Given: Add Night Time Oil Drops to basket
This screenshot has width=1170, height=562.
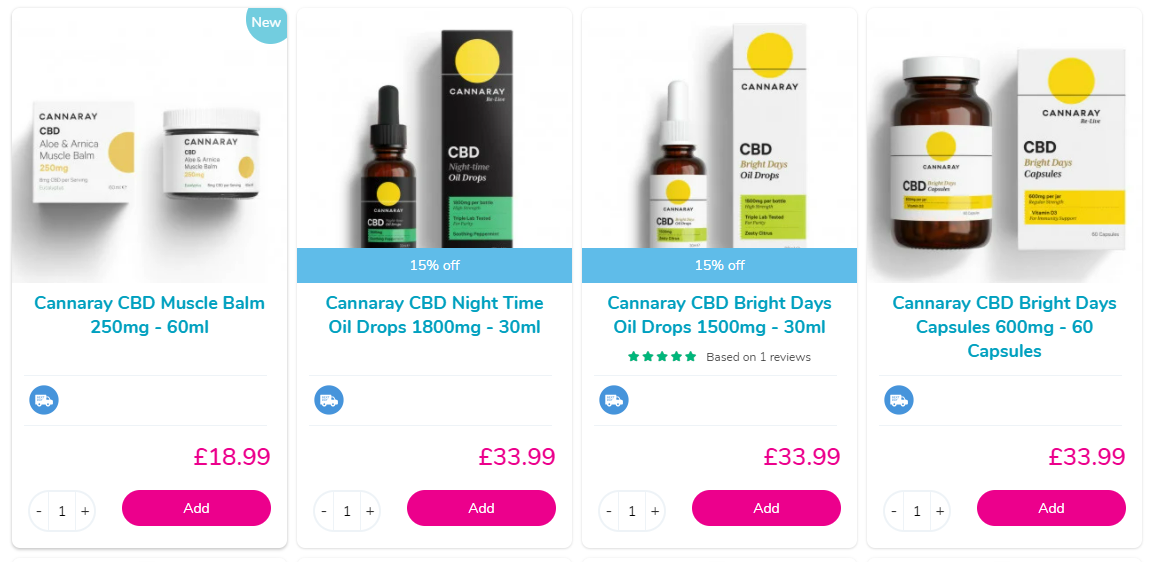Looking at the screenshot, I should pos(481,508).
